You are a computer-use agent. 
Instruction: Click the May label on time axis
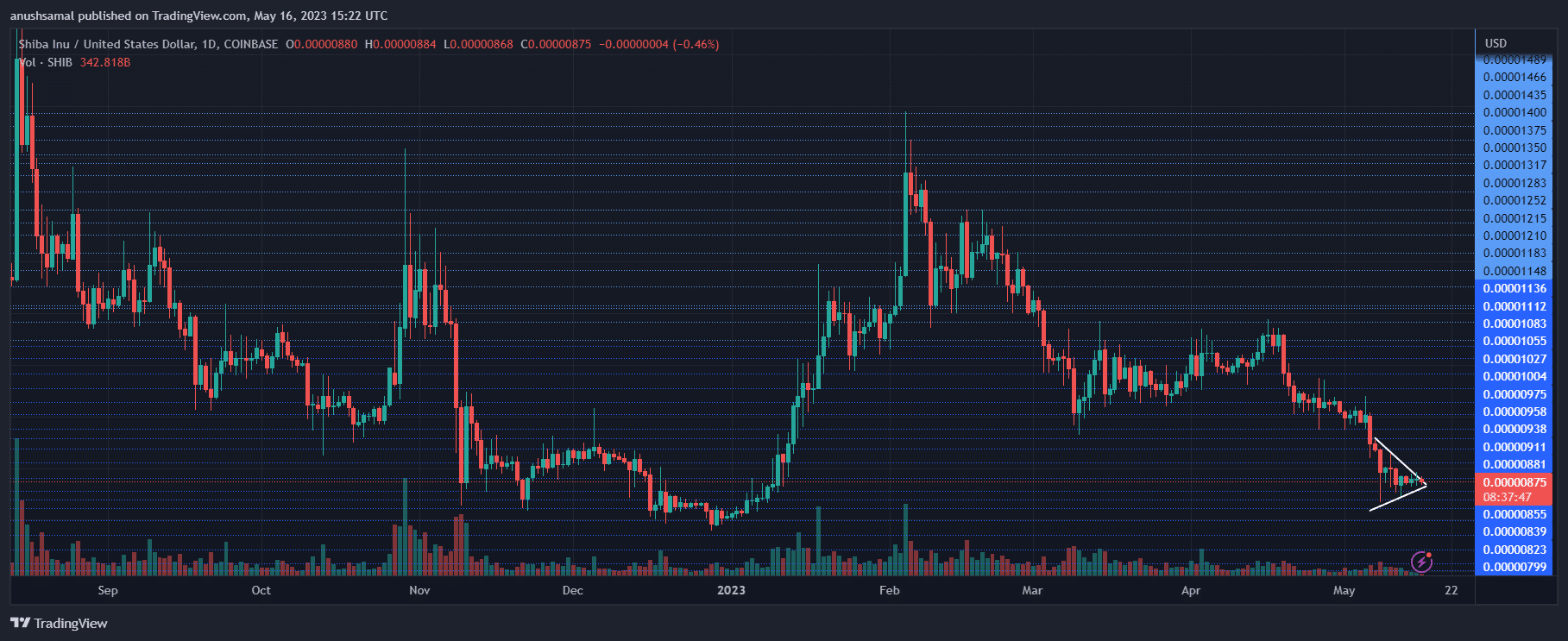[1344, 590]
